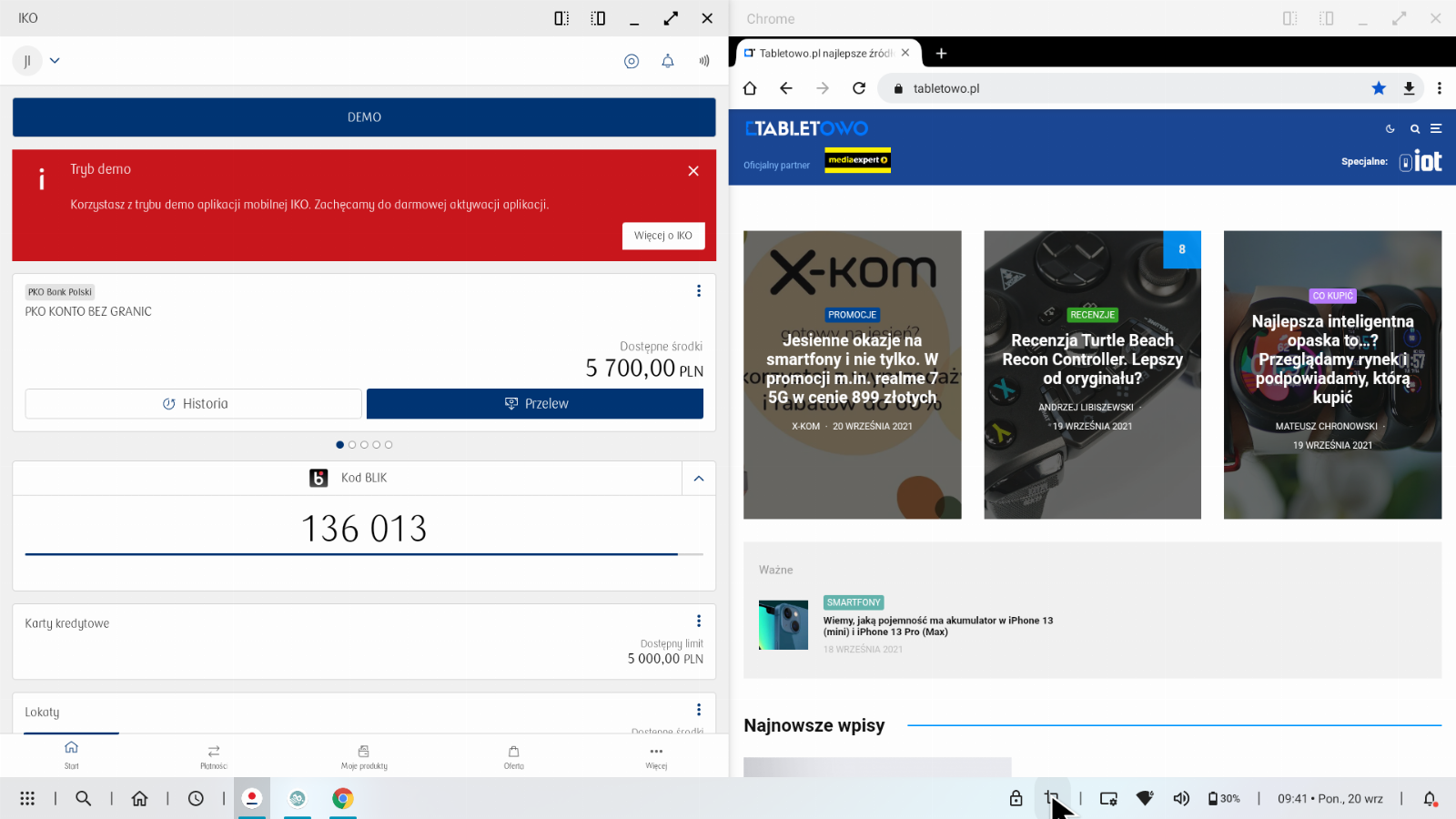This screenshot has width=1456, height=819.
Task: Tap the JI user avatar in IKO
Action: (x=27, y=61)
